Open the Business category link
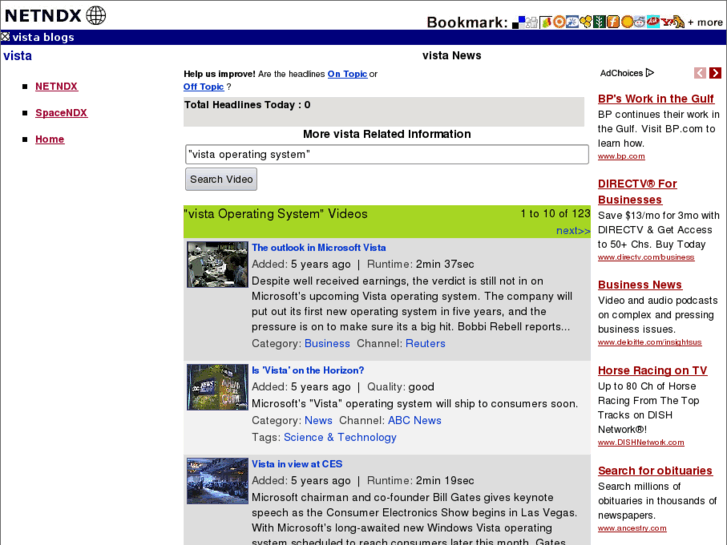Screen dimensions: 727x545 (327, 343)
